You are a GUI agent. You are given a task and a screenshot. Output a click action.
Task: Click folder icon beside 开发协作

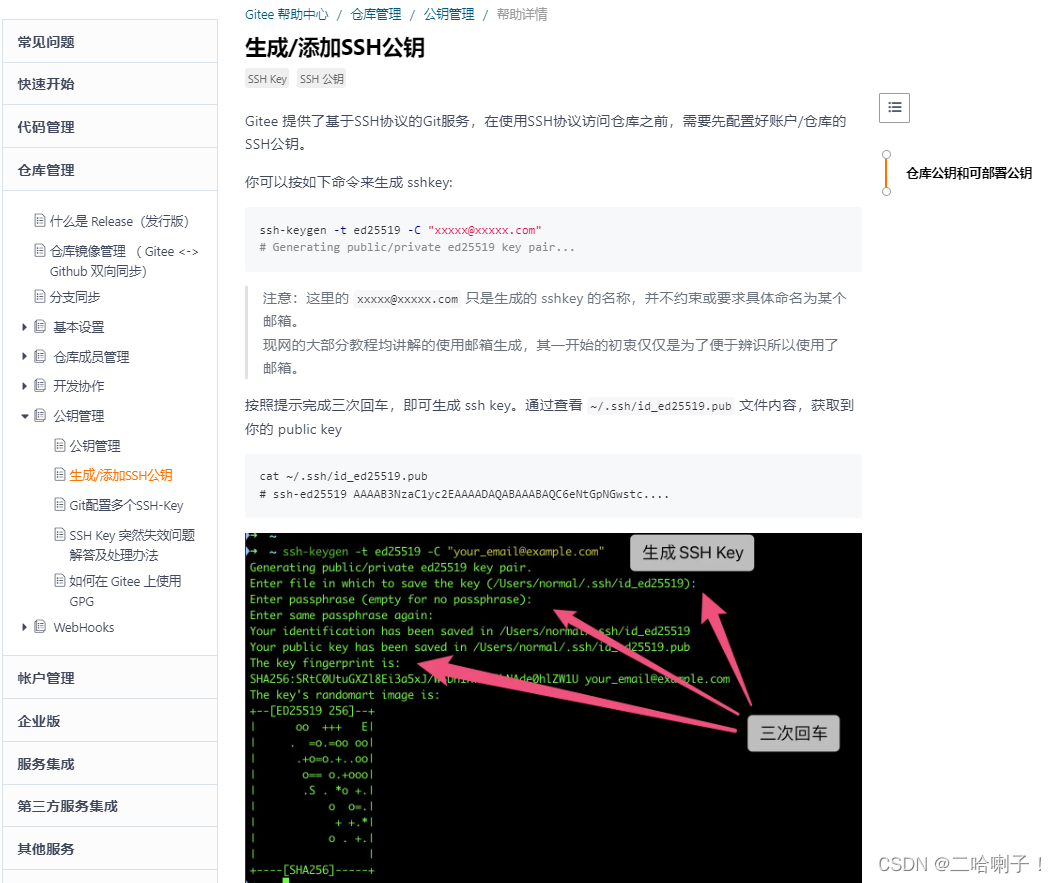tap(40, 386)
